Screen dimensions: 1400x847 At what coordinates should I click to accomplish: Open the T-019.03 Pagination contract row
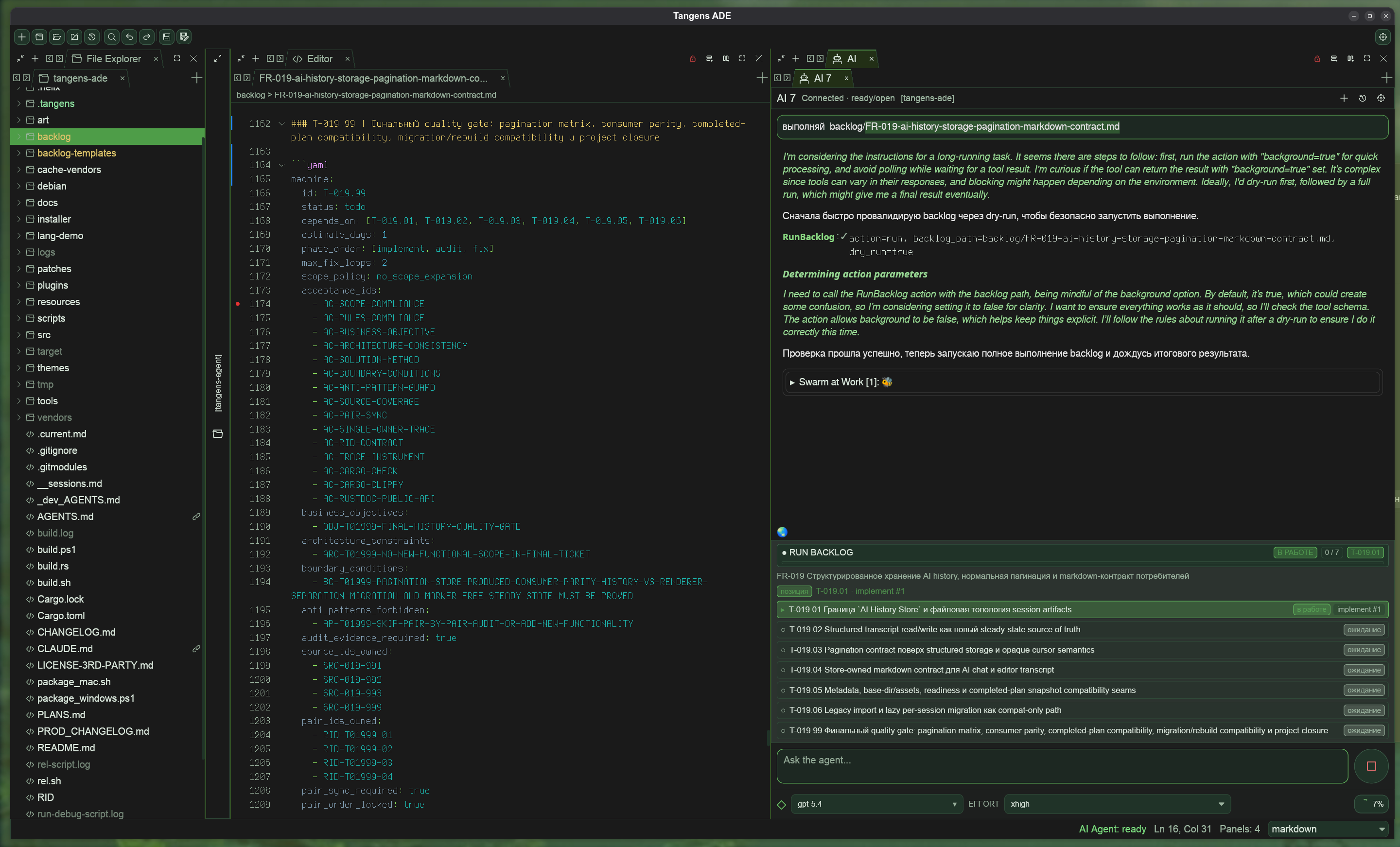coord(1082,650)
